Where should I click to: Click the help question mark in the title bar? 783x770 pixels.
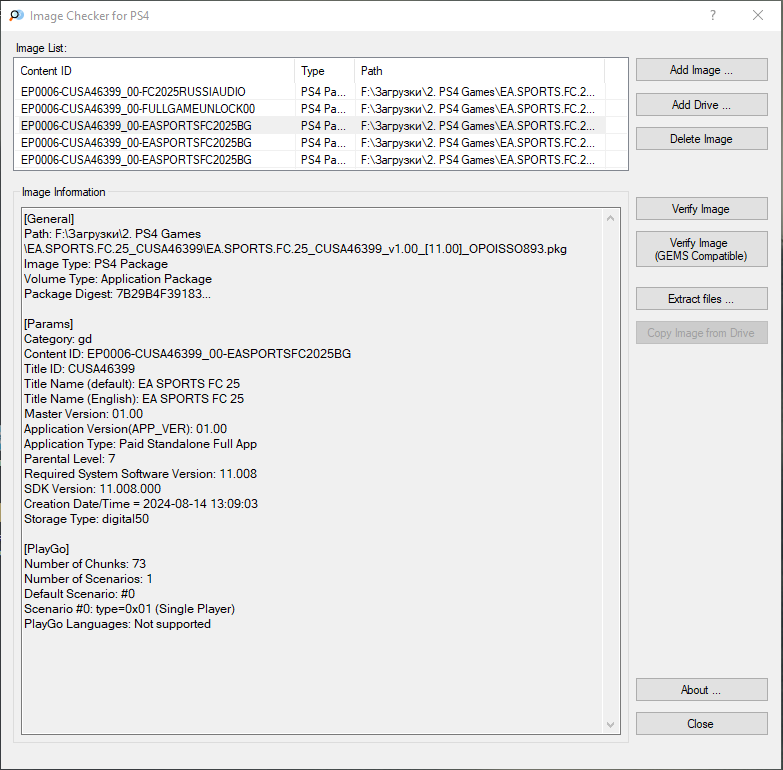(713, 15)
